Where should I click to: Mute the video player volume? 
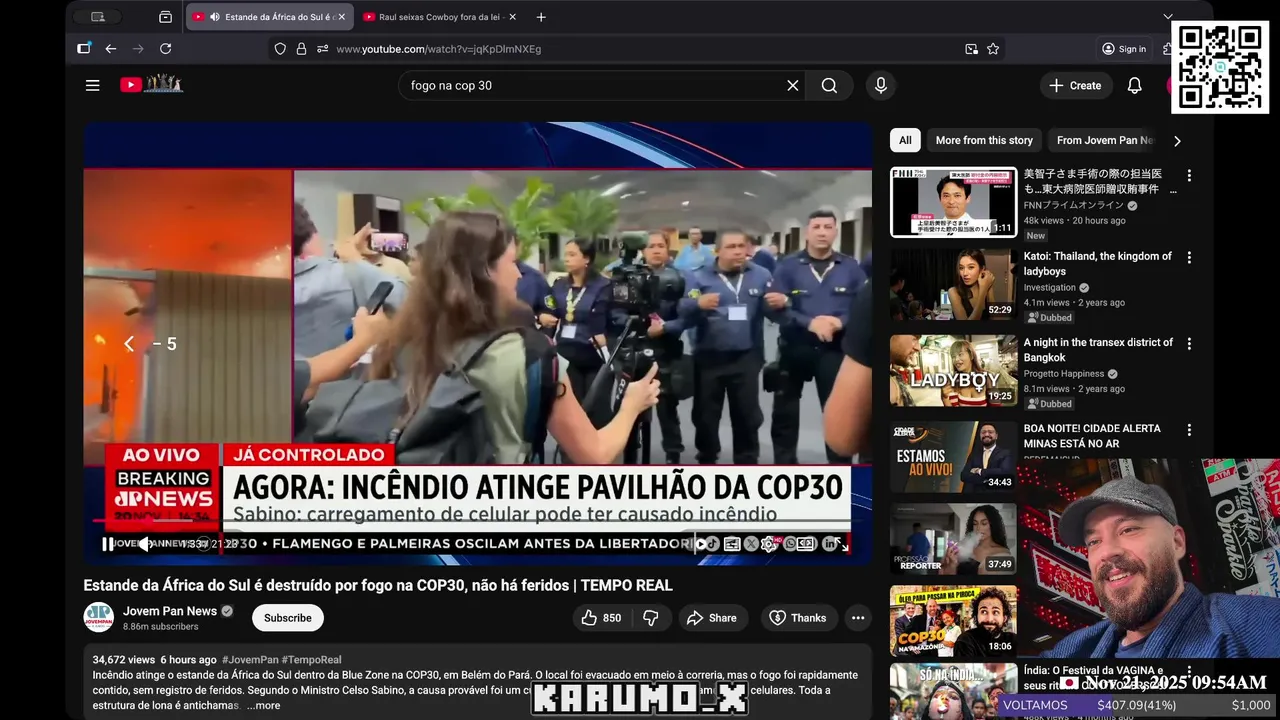(x=145, y=544)
